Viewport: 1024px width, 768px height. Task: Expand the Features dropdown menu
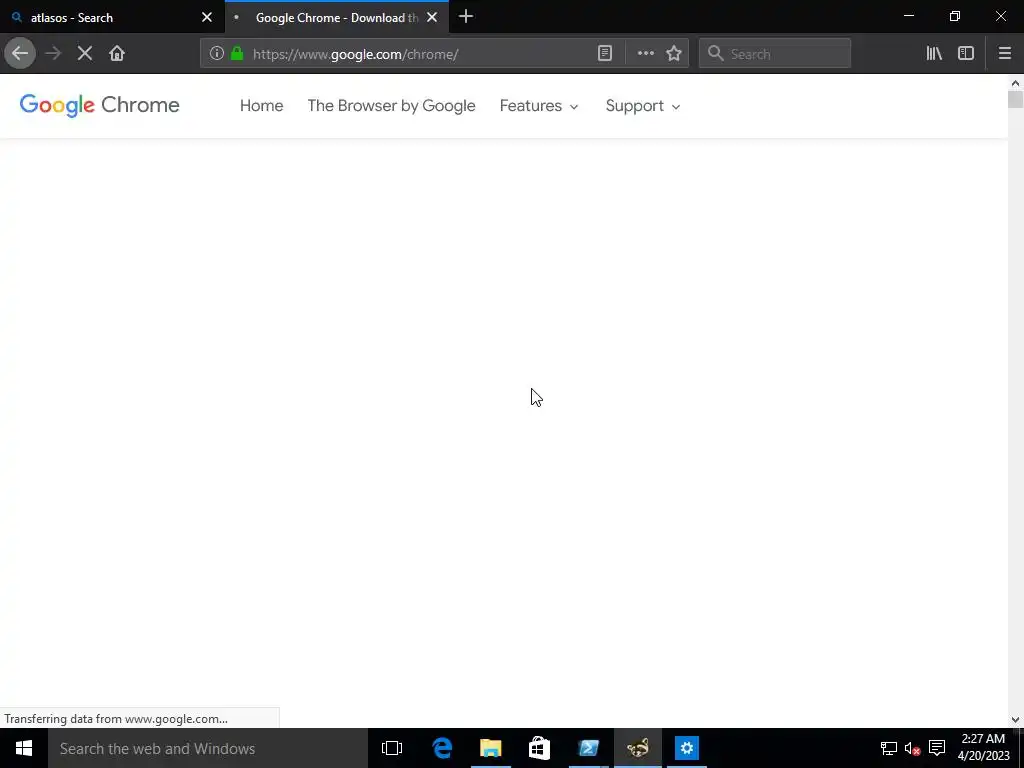coord(539,106)
